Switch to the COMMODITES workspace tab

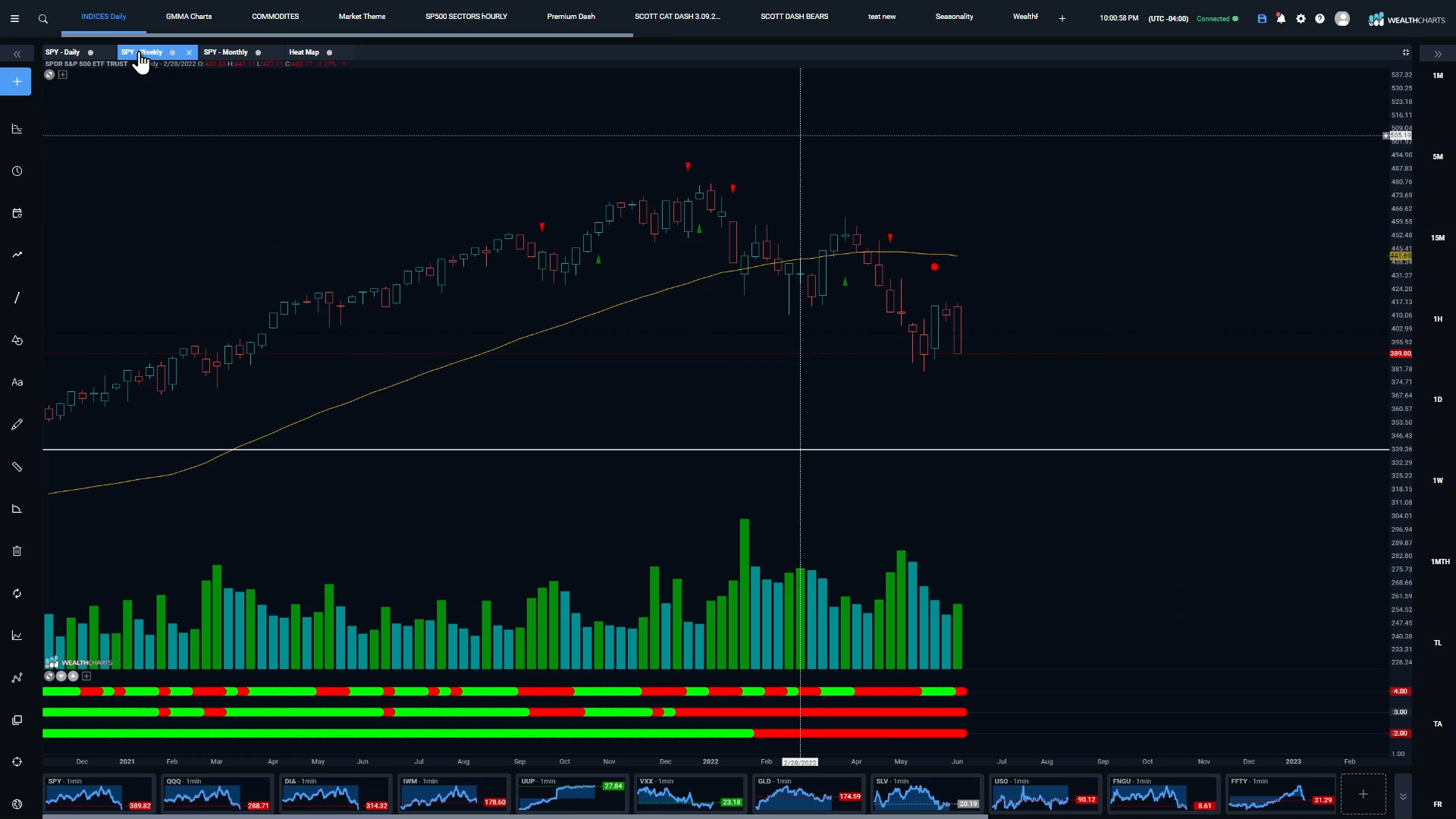275,16
